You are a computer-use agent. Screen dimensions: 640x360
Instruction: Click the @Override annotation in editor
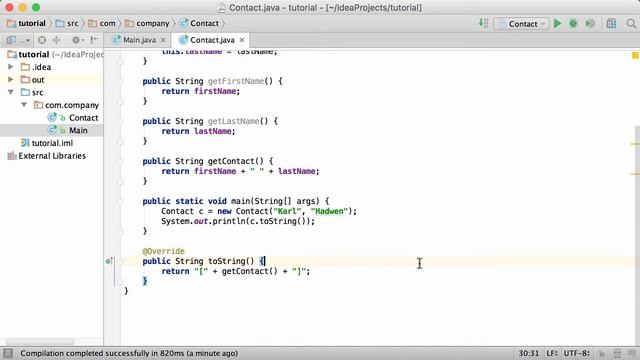[x=163, y=251]
